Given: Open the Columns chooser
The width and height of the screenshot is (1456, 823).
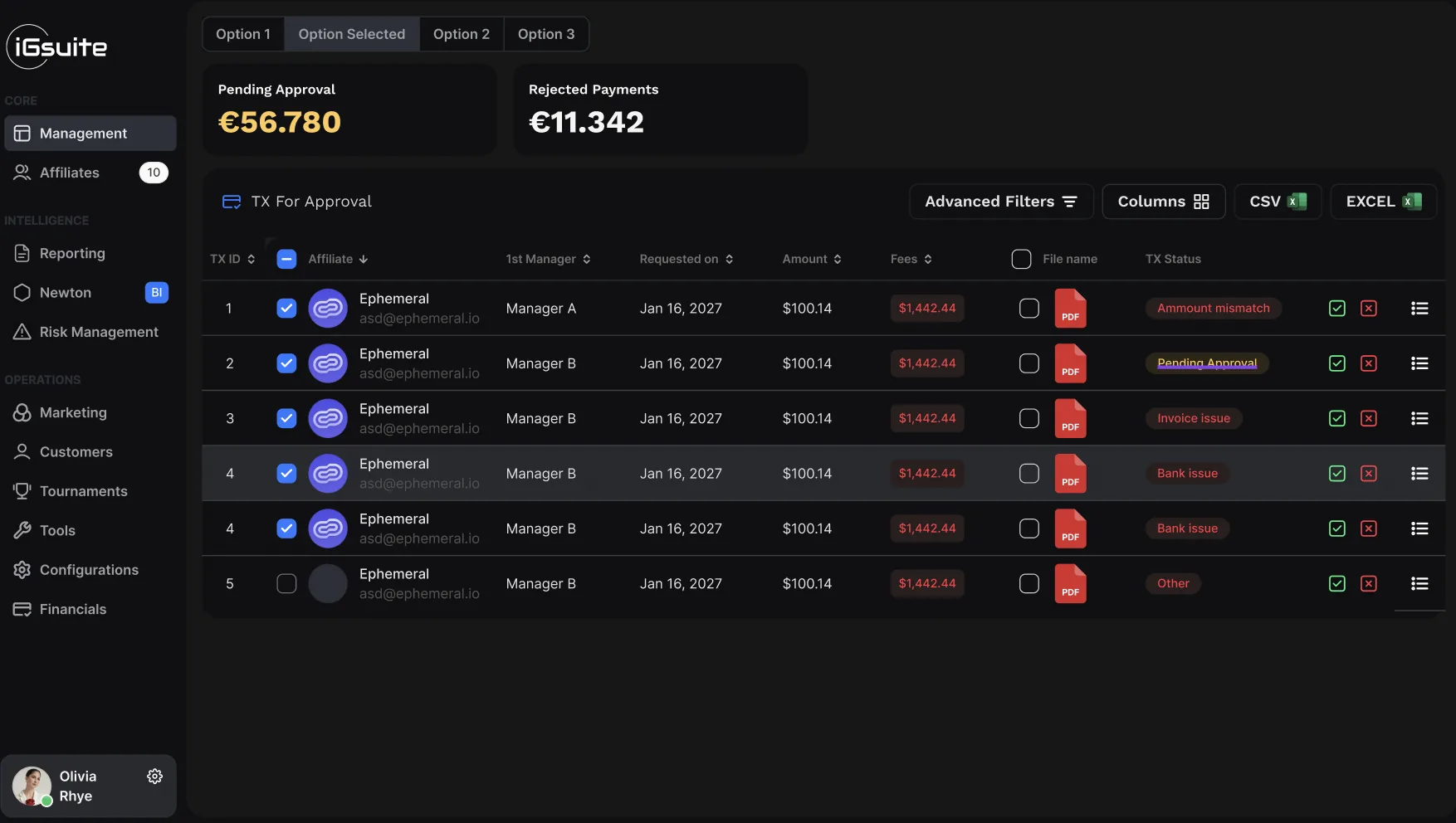Looking at the screenshot, I should [x=1163, y=202].
